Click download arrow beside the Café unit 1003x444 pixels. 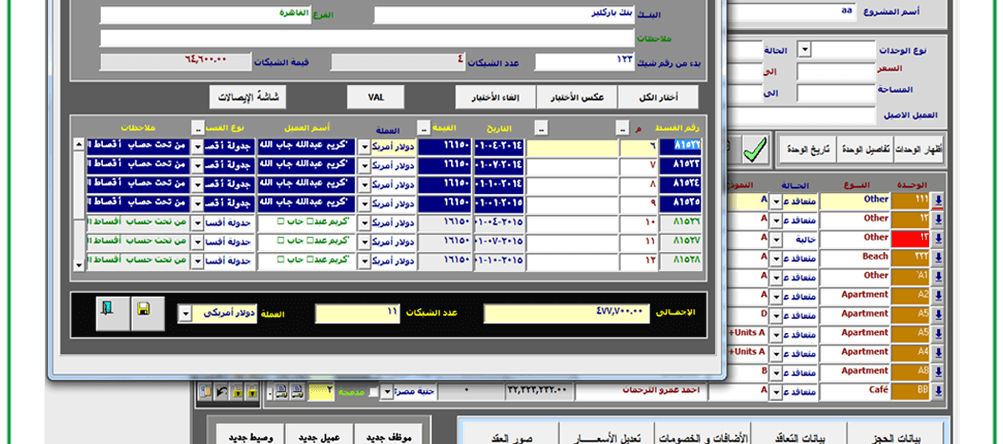(938, 390)
